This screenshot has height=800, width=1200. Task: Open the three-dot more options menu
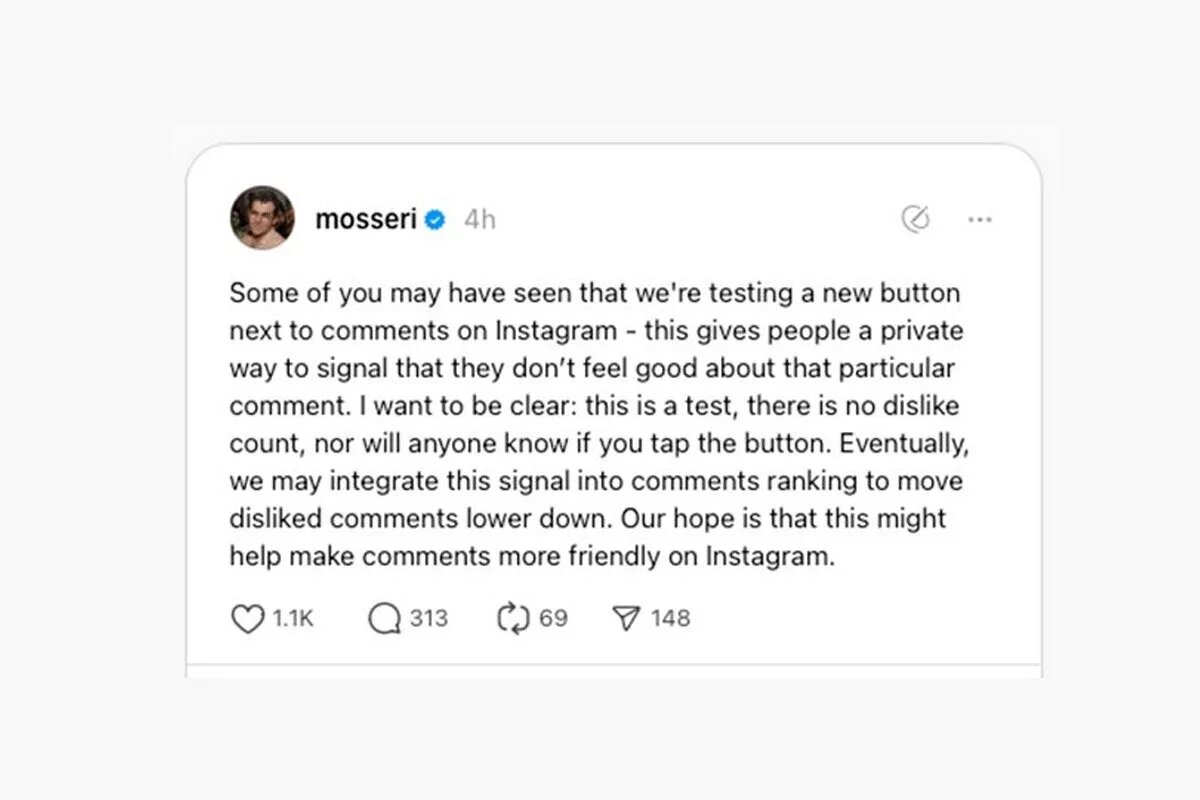click(980, 219)
